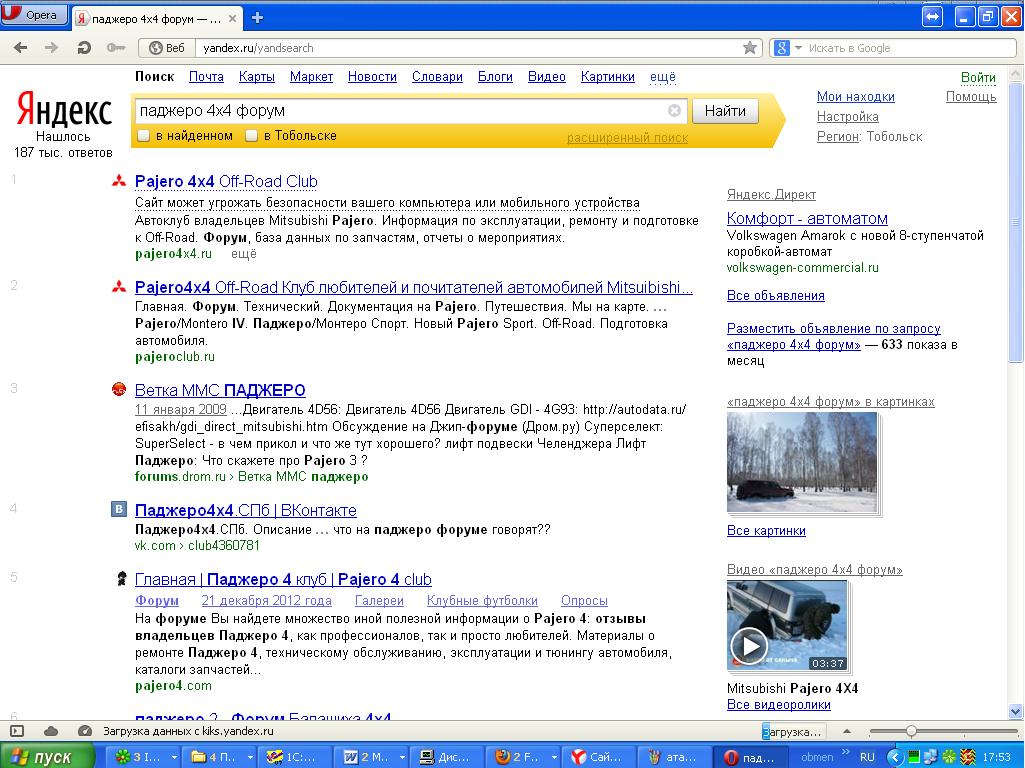Click the password wand key icon

point(115,48)
